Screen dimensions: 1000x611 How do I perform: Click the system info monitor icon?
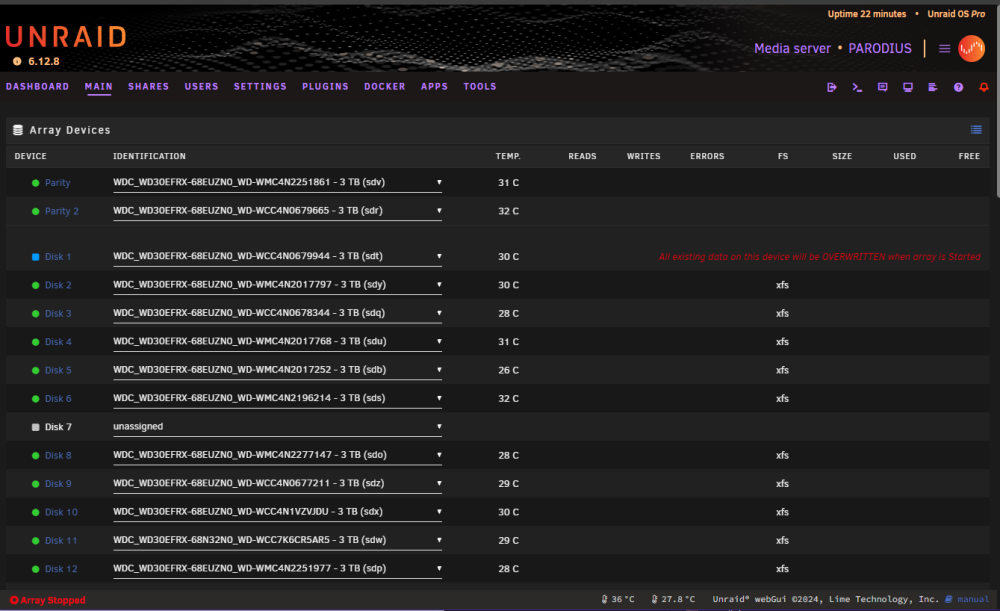point(908,87)
